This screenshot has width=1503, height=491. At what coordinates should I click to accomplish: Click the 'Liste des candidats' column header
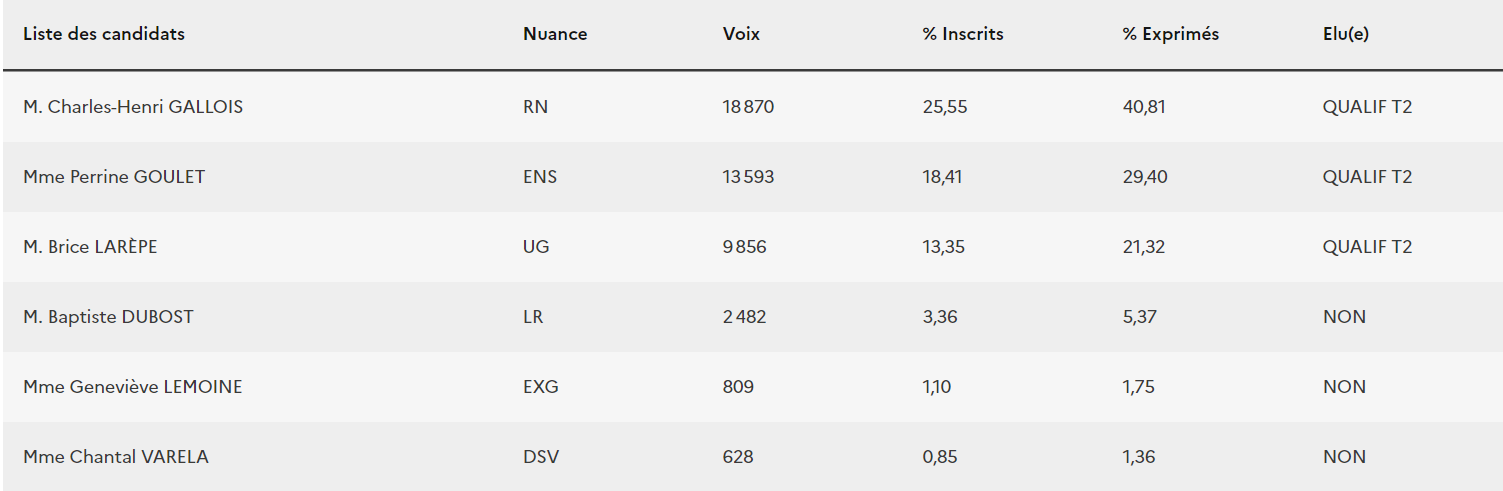click(x=104, y=34)
